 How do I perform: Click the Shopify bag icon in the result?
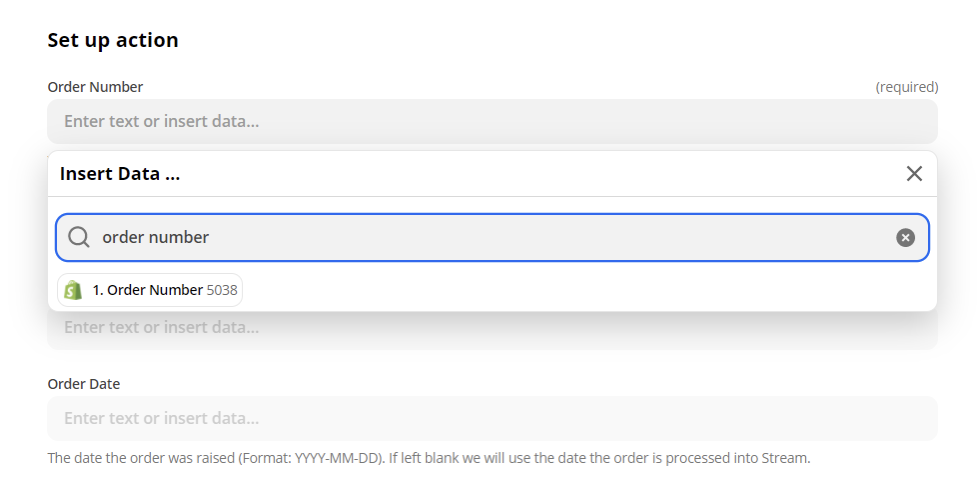(73, 290)
